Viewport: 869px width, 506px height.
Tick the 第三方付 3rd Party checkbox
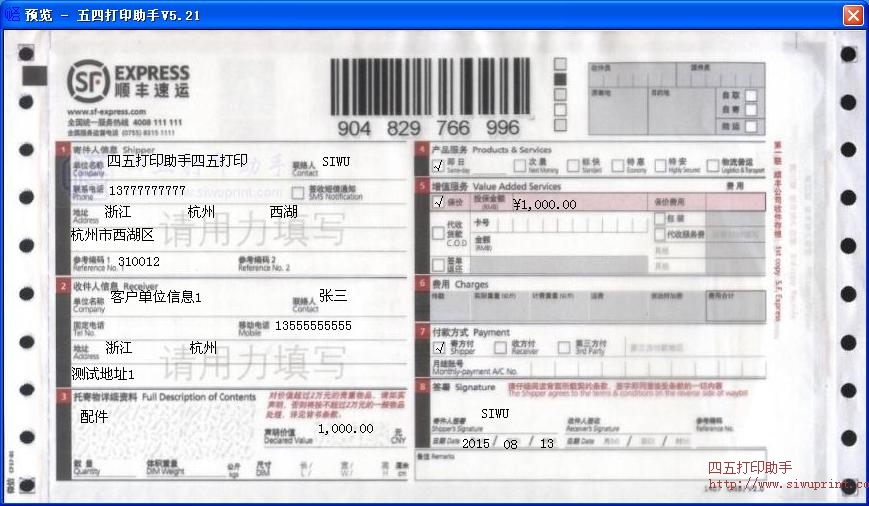click(x=564, y=347)
